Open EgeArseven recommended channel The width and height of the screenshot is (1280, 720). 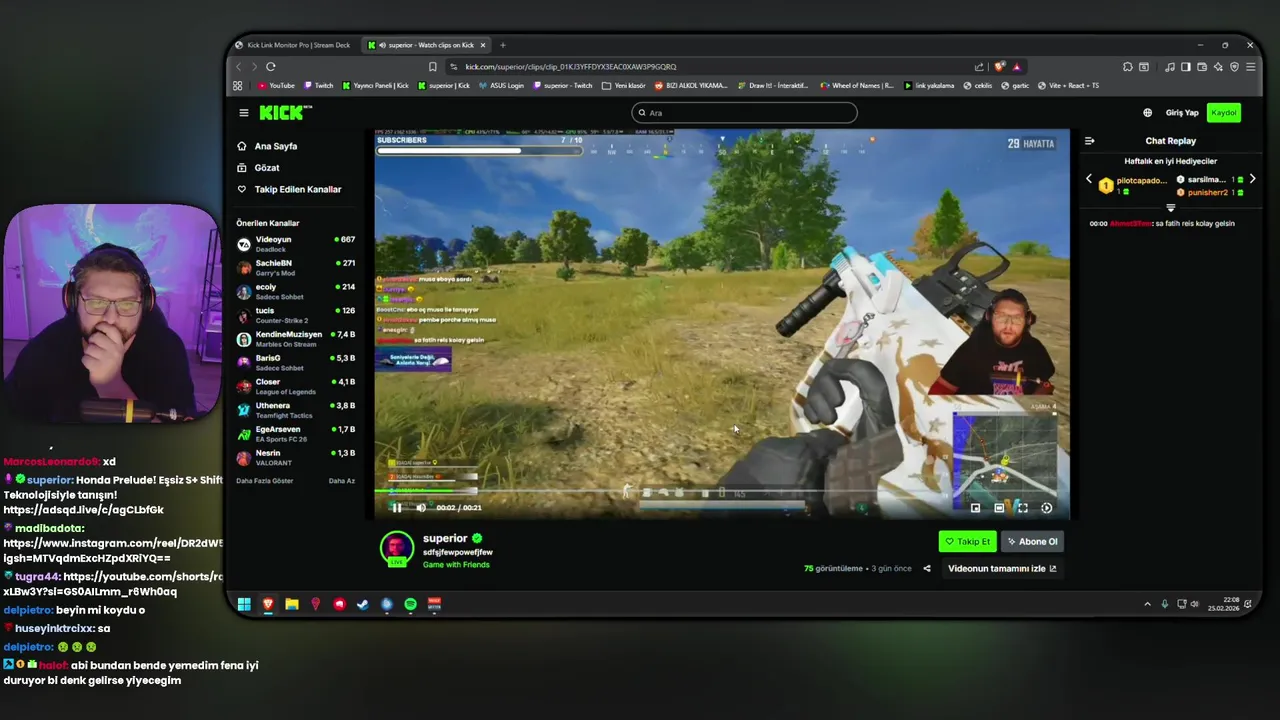[x=295, y=434]
